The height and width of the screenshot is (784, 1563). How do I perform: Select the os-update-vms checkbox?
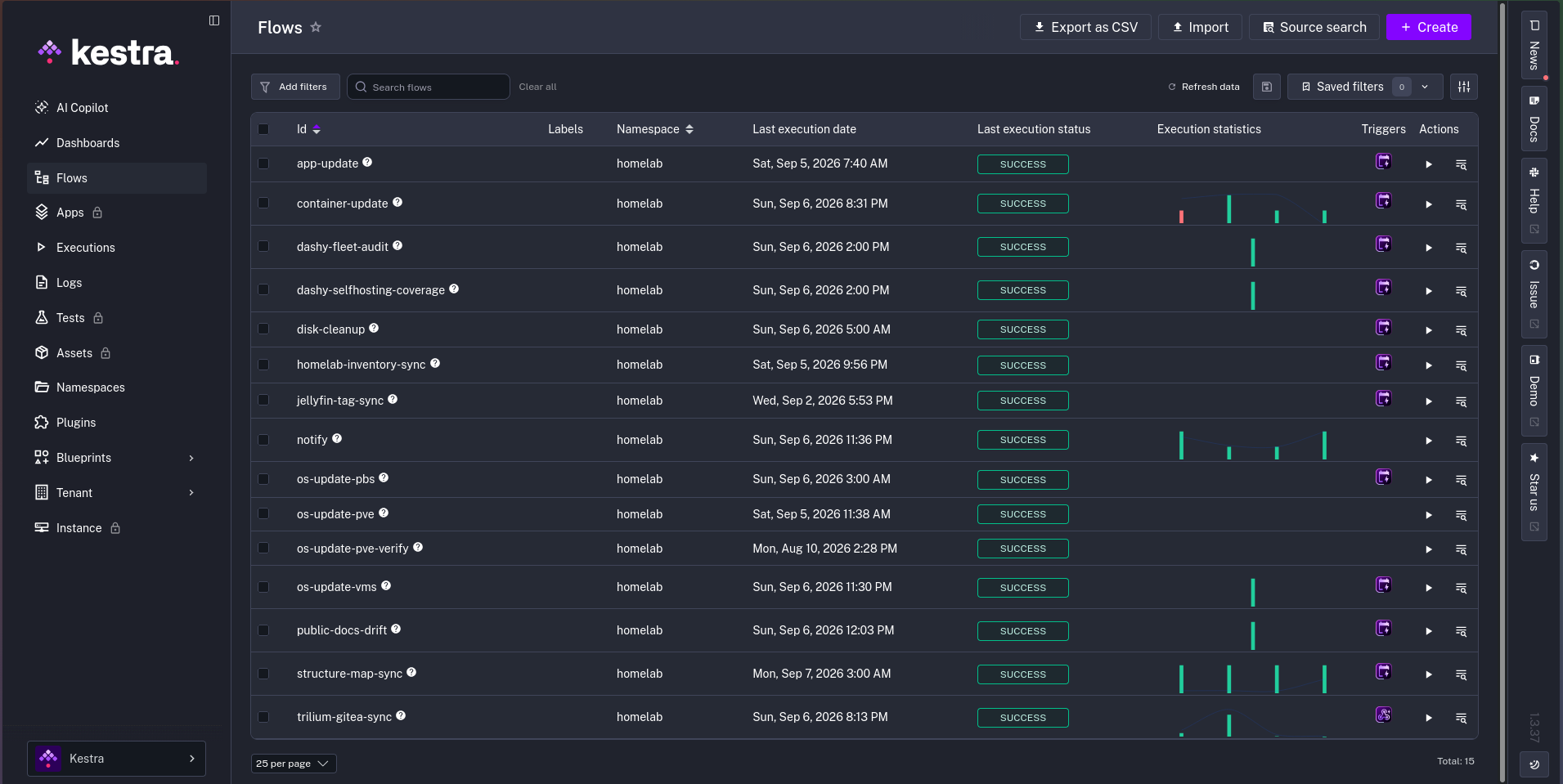tap(263, 587)
